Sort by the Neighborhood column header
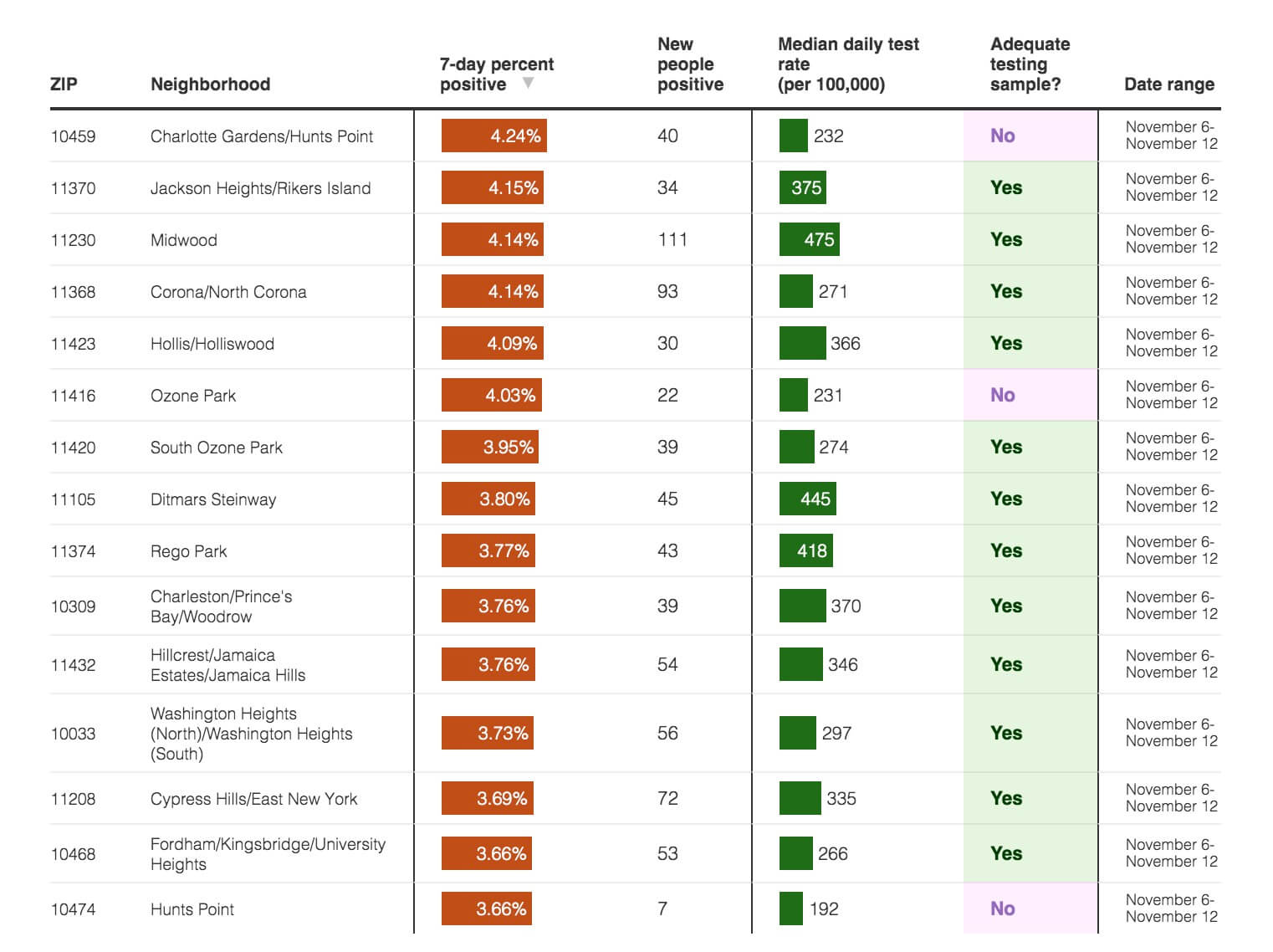Screen dimensions: 1273x952 click(x=210, y=84)
